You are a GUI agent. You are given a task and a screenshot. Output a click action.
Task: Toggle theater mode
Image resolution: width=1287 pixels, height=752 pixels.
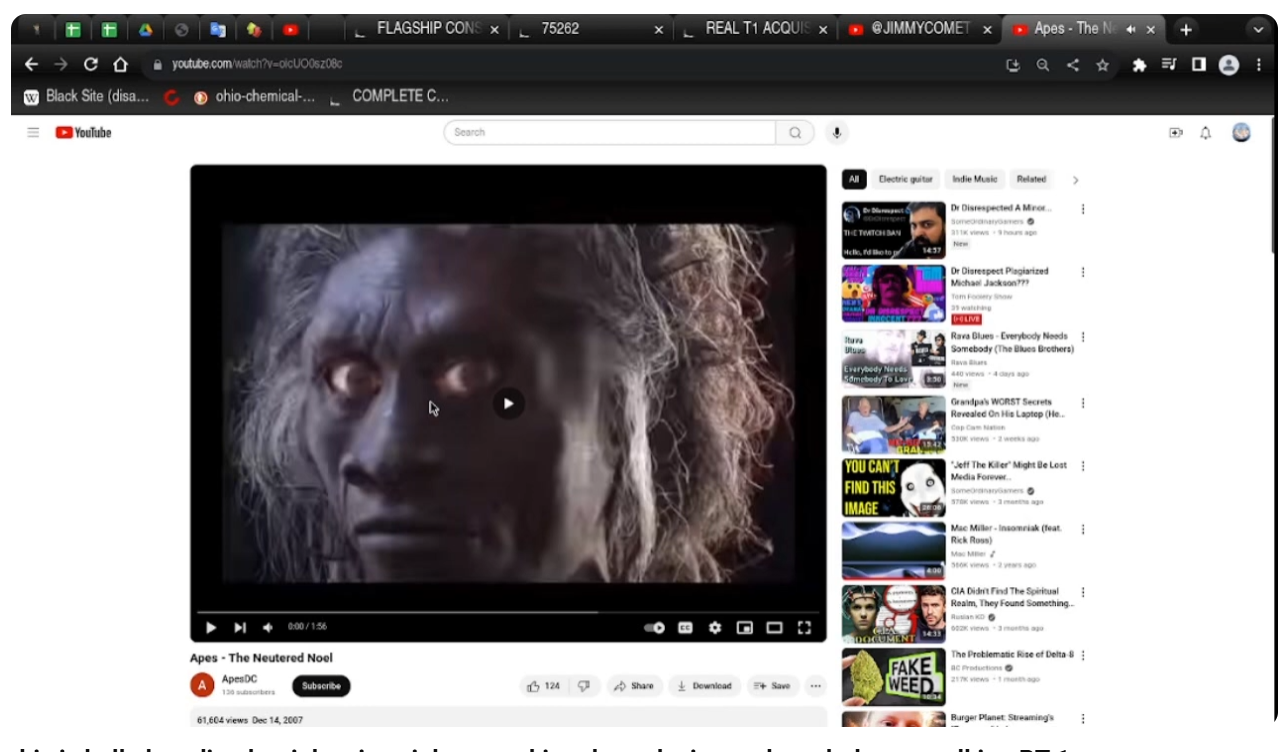point(774,628)
